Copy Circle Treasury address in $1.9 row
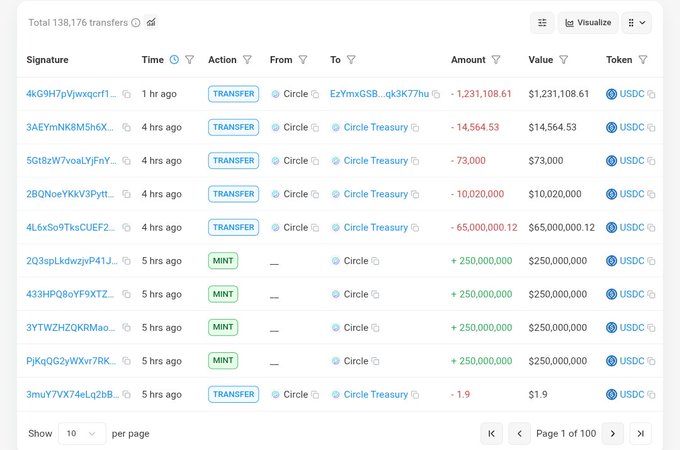 point(415,395)
